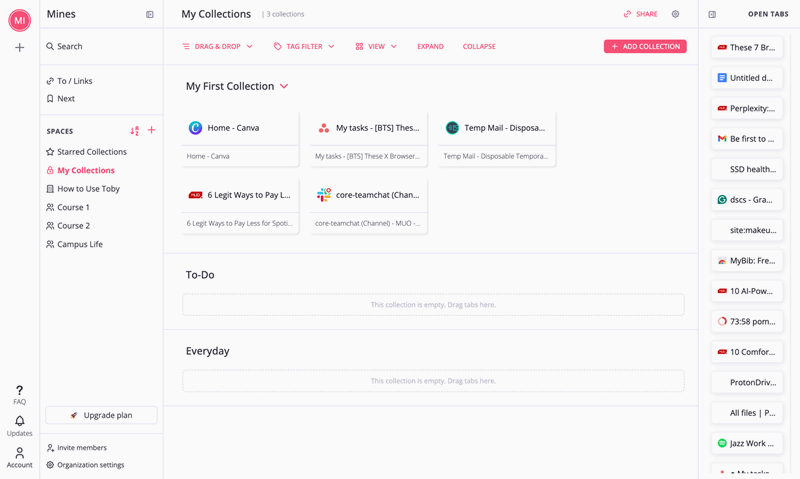
Task: Open the Next bookmark item
Action: click(x=61, y=98)
